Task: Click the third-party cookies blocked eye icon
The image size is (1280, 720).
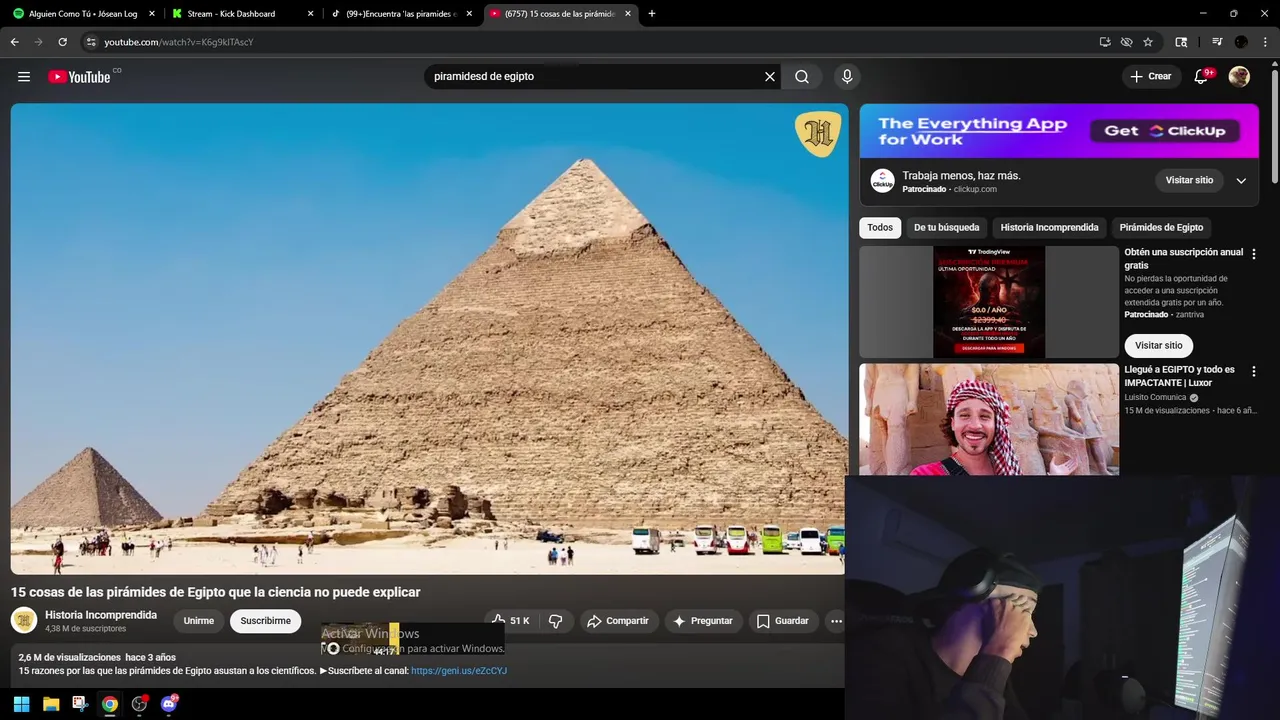Action: [1126, 42]
